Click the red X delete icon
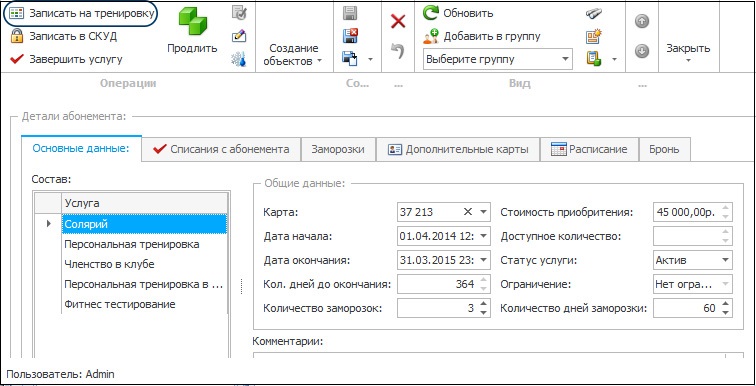 pyautogui.click(x=398, y=21)
